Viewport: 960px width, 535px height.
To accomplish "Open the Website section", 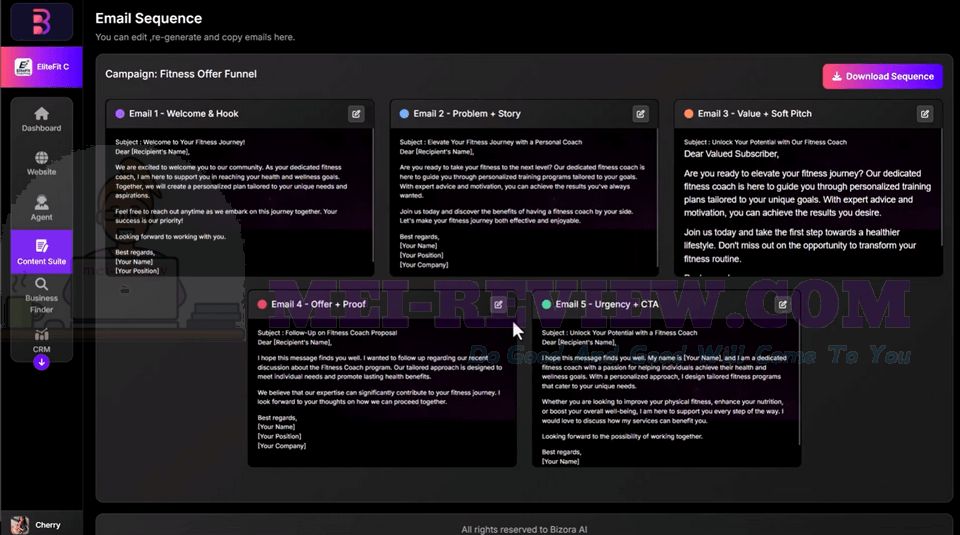I will click(42, 163).
